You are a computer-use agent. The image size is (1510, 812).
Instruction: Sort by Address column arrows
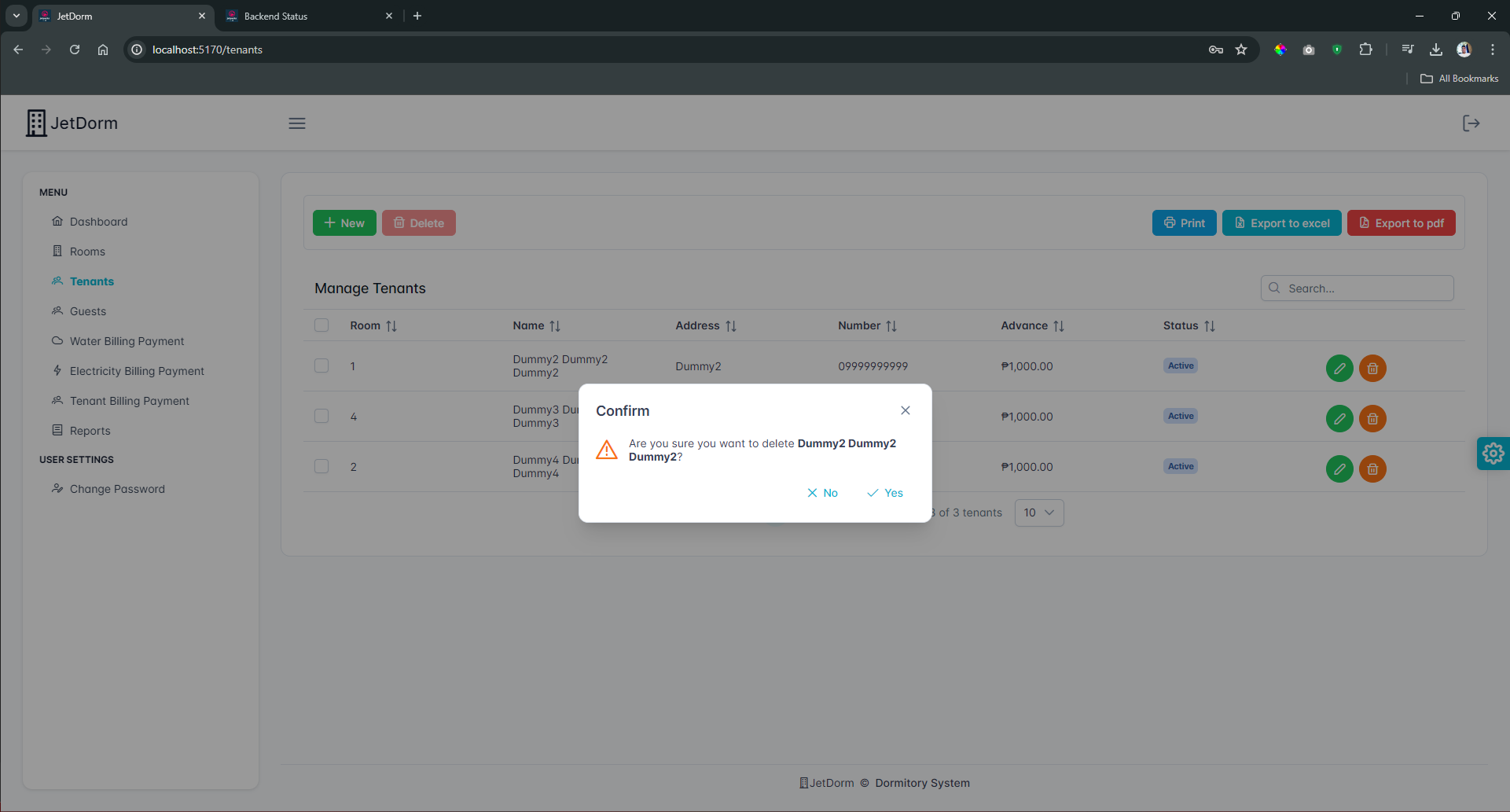[731, 325]
